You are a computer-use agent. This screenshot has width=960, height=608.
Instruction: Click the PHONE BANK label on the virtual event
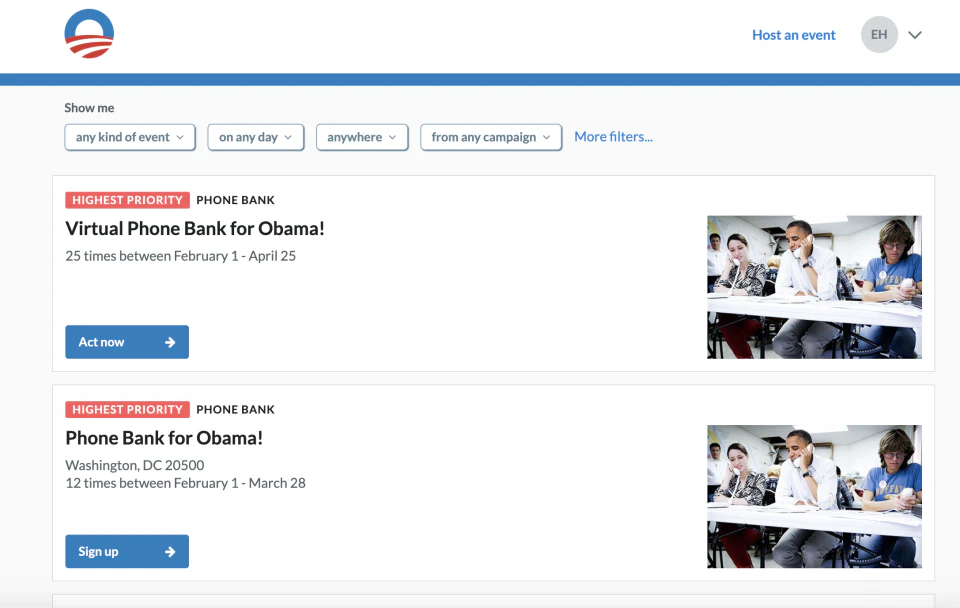point(235,199)
